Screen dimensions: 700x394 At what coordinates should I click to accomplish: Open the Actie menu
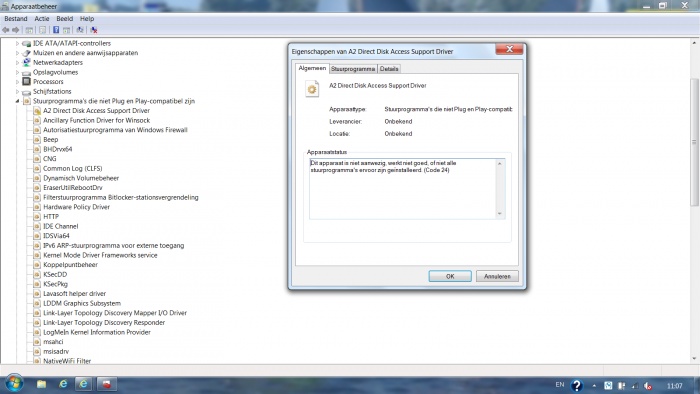pos(42,19)
